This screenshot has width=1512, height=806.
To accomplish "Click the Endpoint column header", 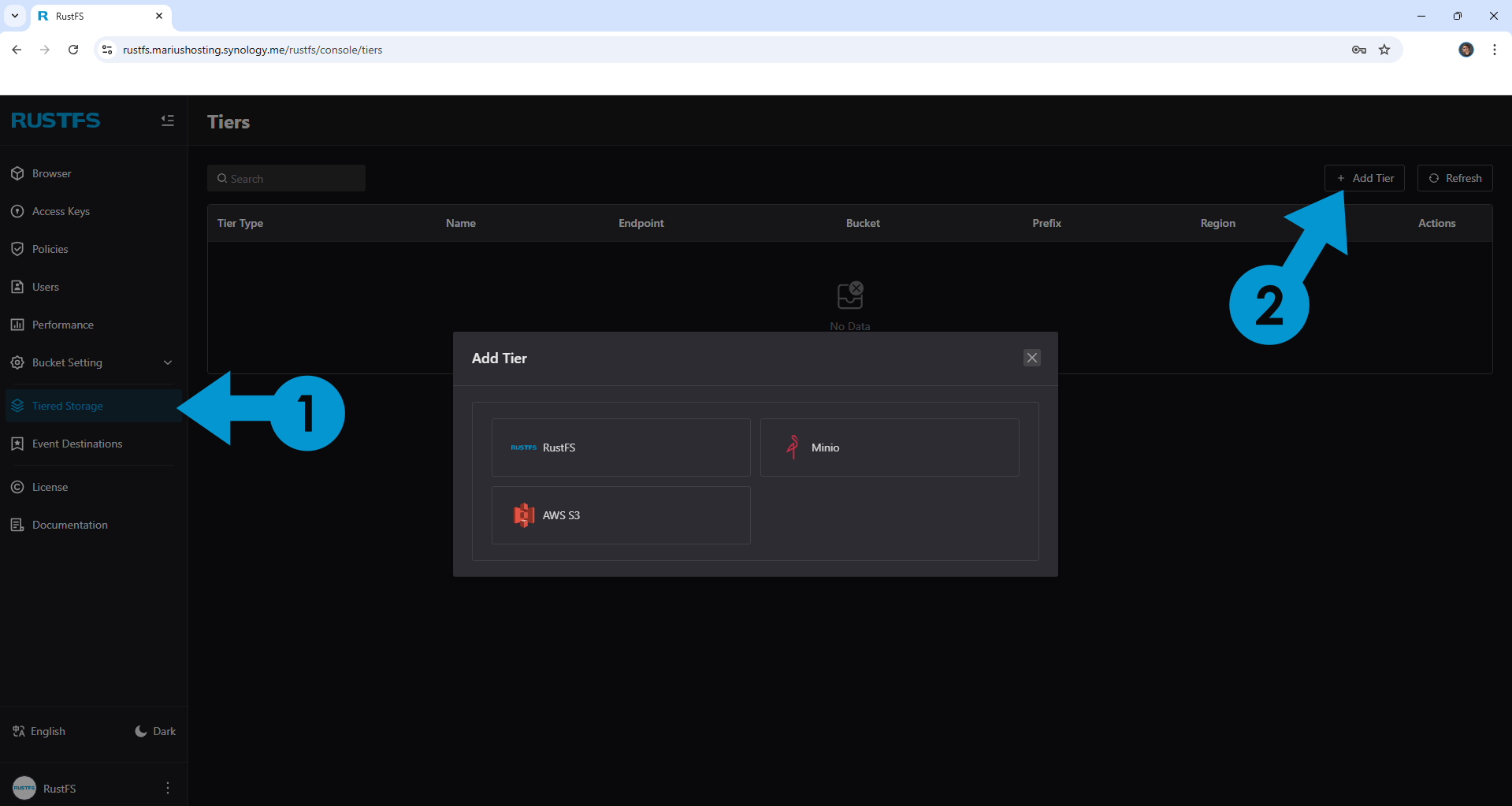I will (x=641, y=223).
